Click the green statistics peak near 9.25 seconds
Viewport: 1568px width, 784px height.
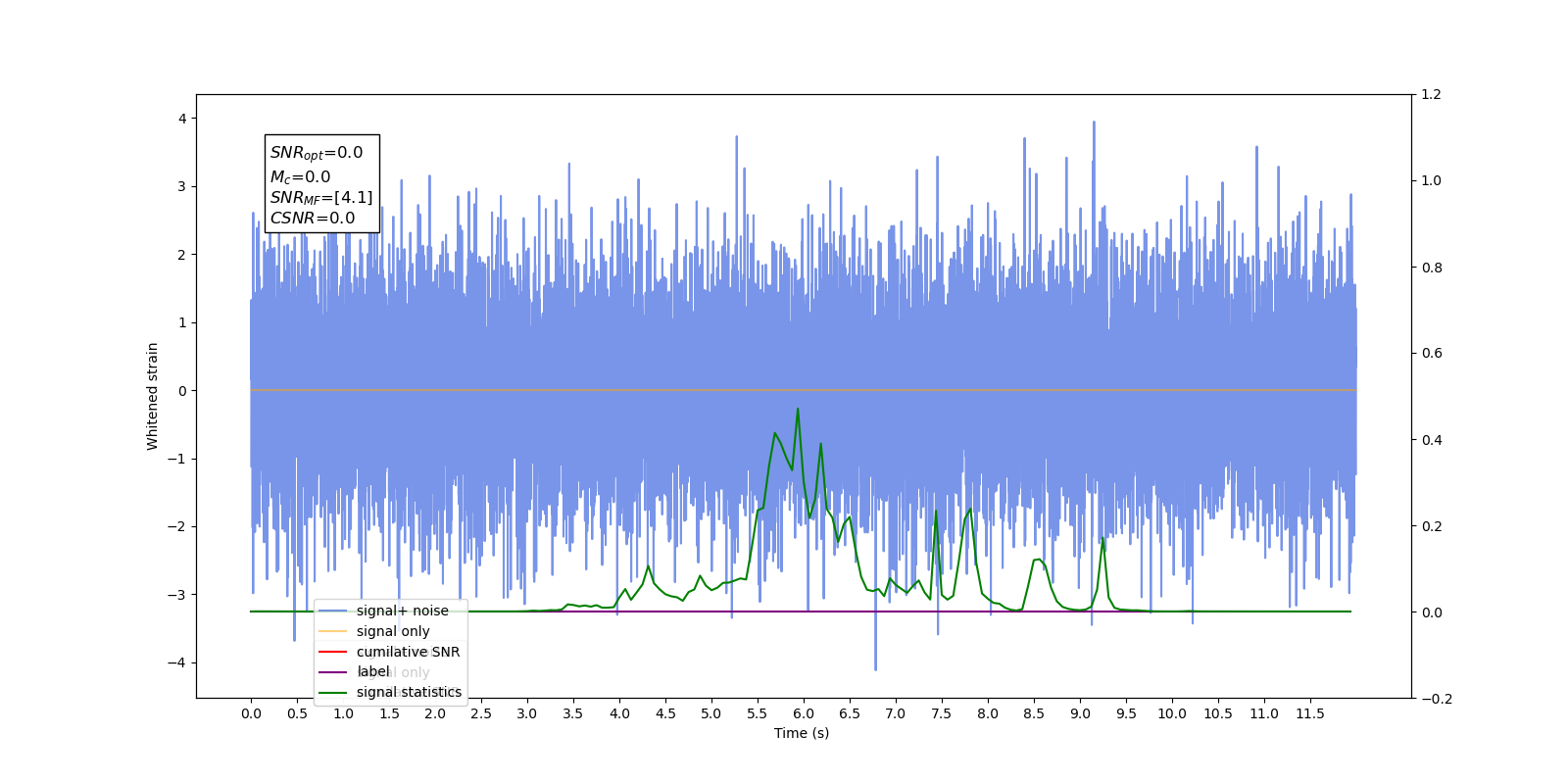click(x=1102, y=539)
